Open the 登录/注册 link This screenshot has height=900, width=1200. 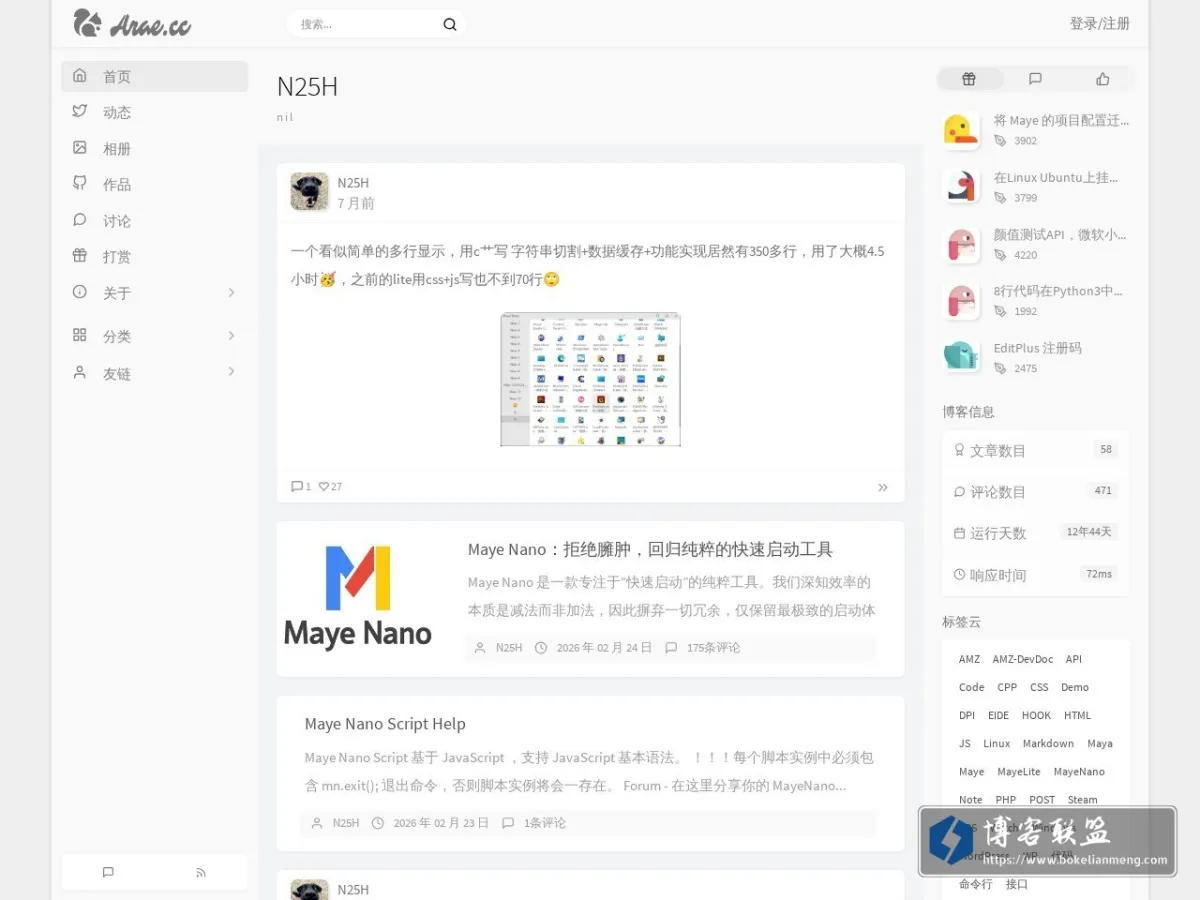(1100, 23)
